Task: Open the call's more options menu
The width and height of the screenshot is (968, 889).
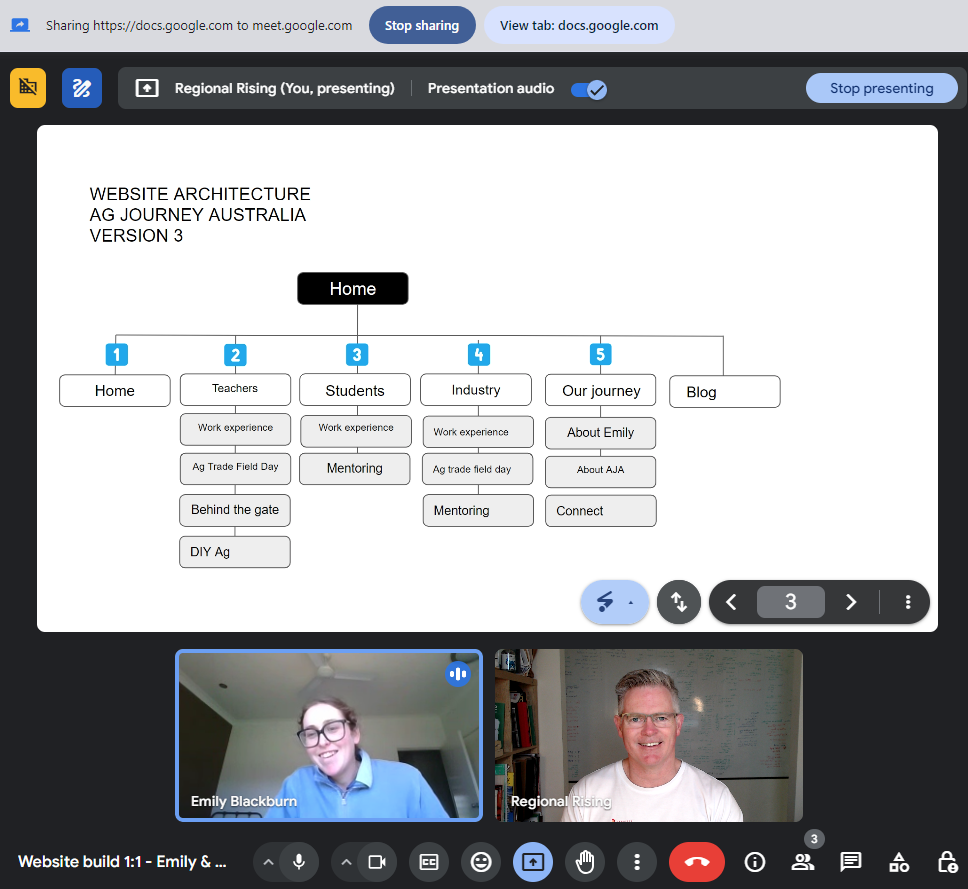Action: pos(637,862)
